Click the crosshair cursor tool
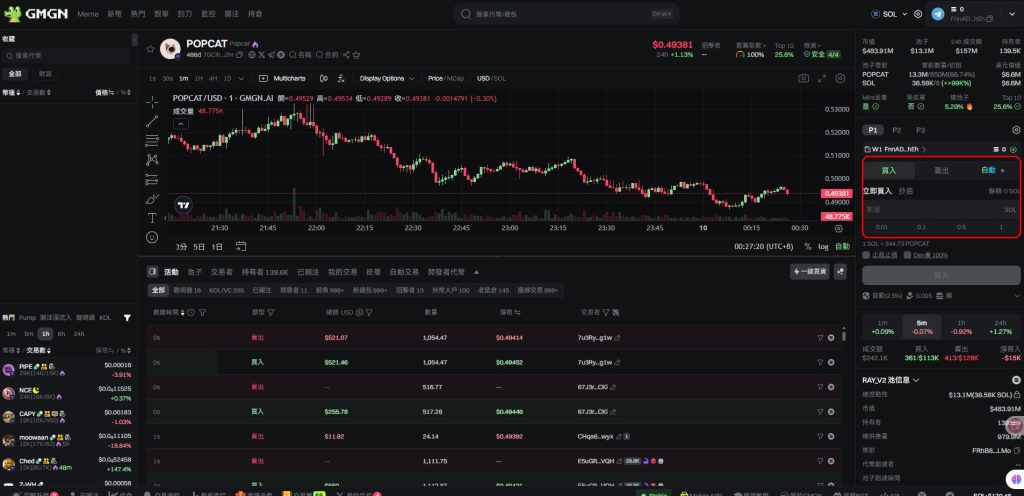Screen dimensions: 1024x496 tap(152, 102)
